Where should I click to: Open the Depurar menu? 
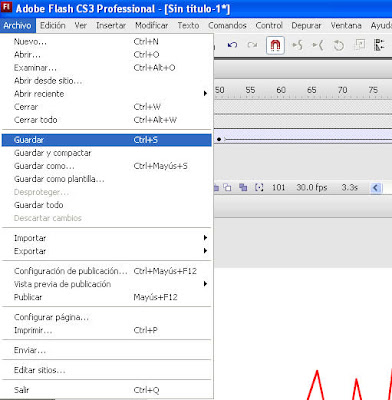(306, 26)
